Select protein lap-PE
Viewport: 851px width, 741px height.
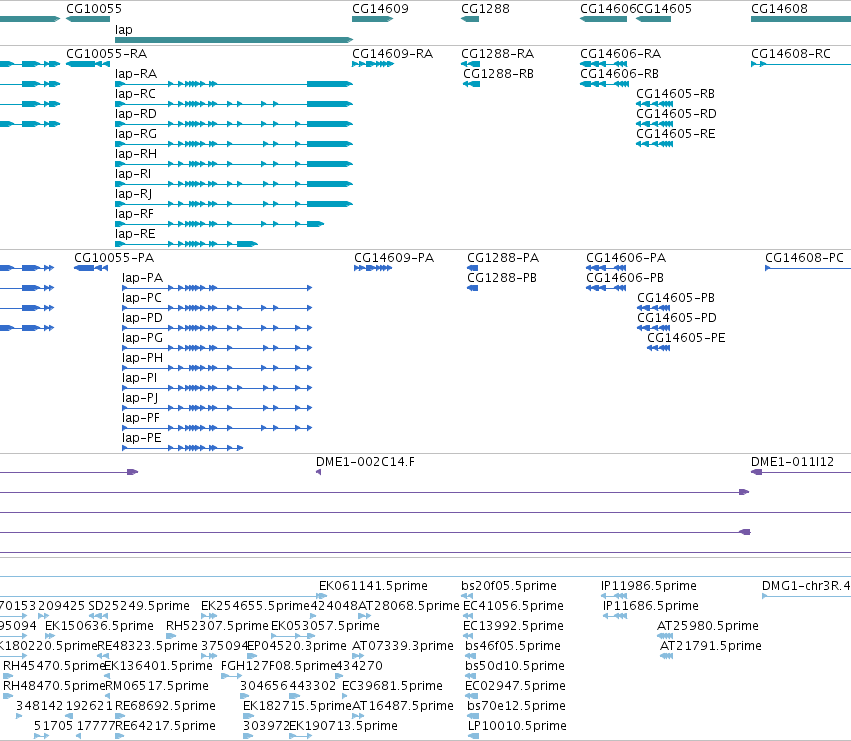(182, 448)
